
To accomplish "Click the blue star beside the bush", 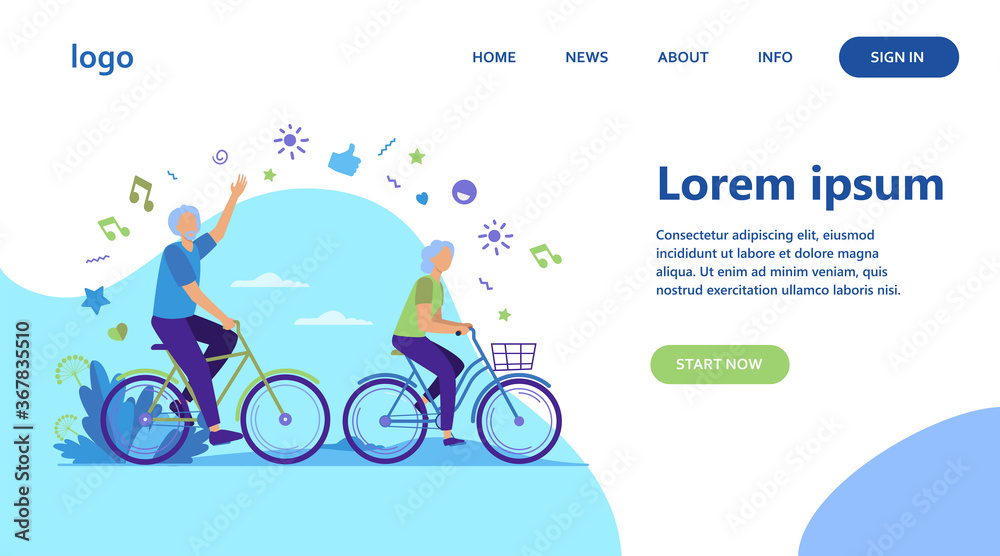I will [96, 300].
